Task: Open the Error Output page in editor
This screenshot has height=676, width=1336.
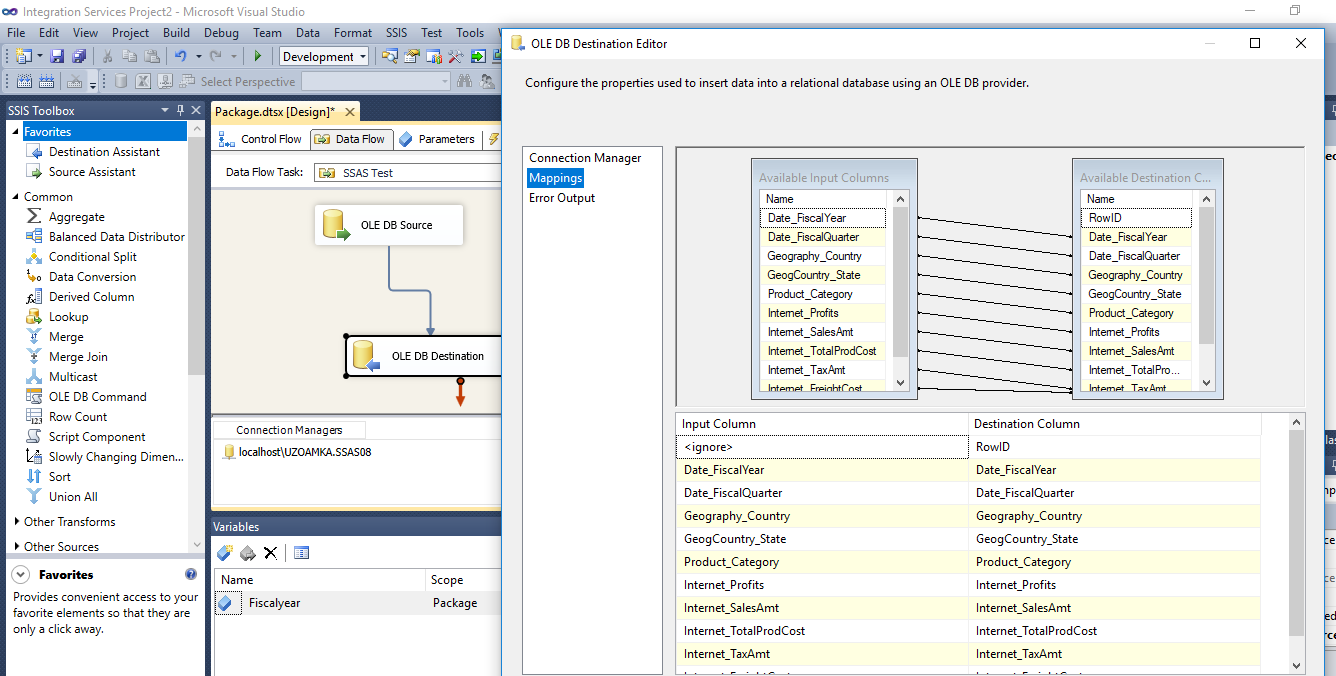Action: 562,198
